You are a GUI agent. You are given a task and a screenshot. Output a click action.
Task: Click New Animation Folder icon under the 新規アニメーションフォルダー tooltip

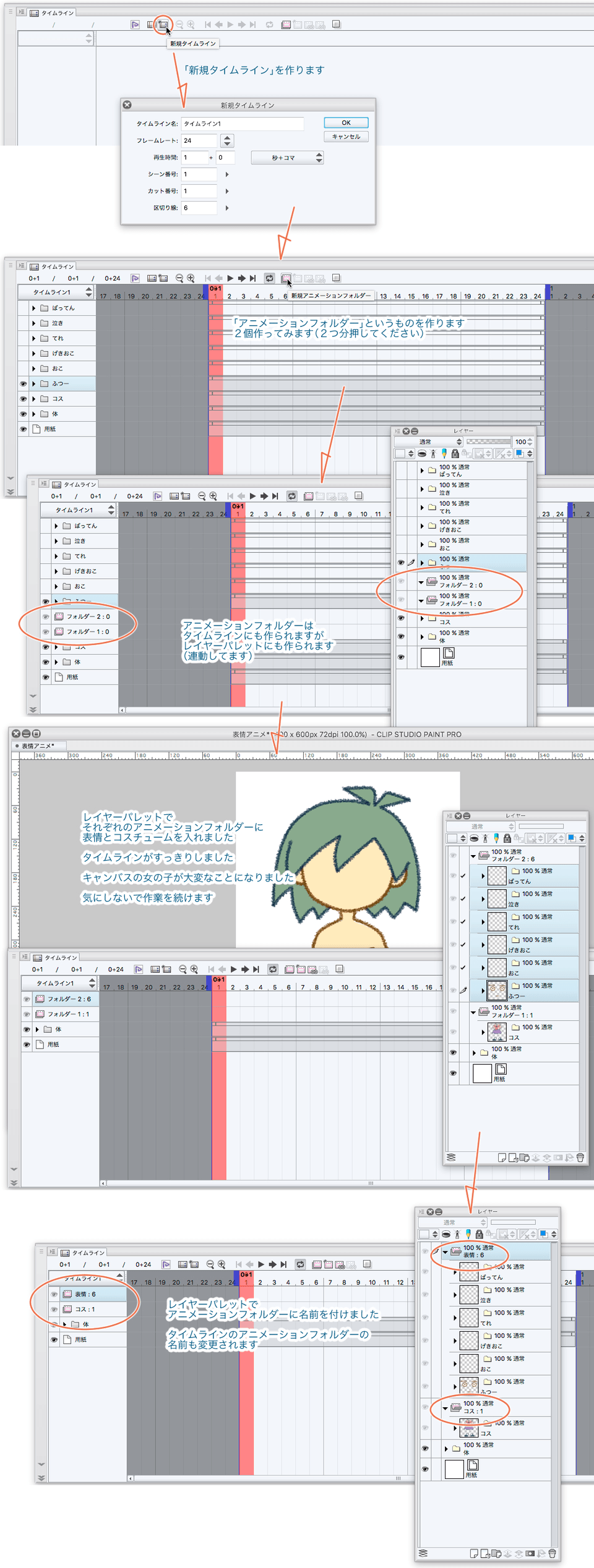(285, 278)
